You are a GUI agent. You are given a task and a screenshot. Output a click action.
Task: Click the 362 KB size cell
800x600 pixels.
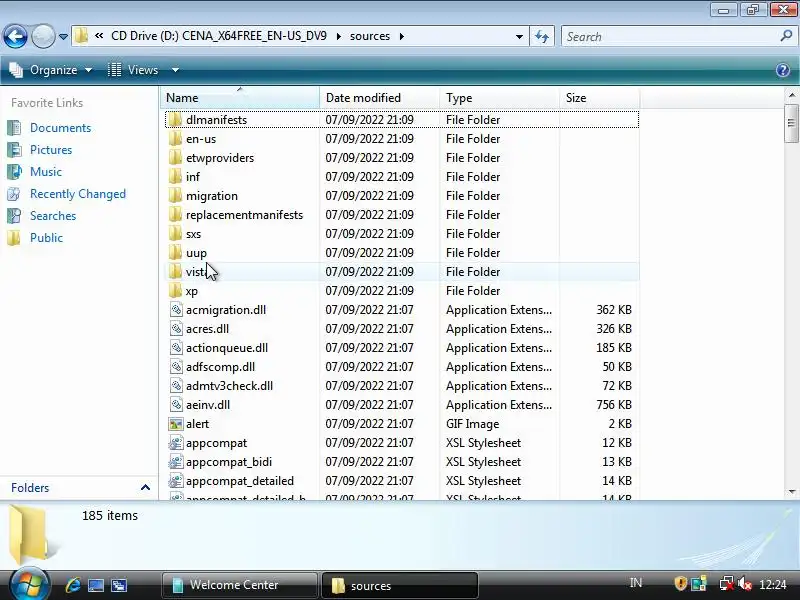[614, 310]
